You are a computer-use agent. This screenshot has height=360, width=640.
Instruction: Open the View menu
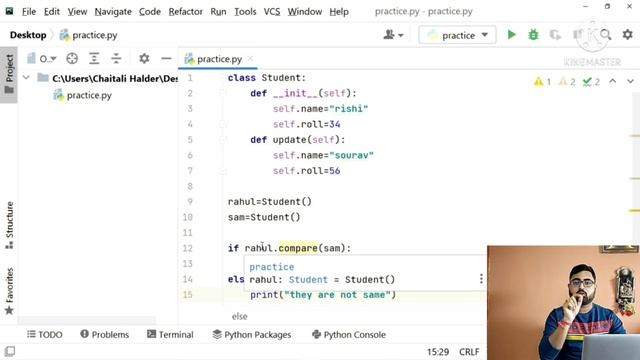(77, 11)
